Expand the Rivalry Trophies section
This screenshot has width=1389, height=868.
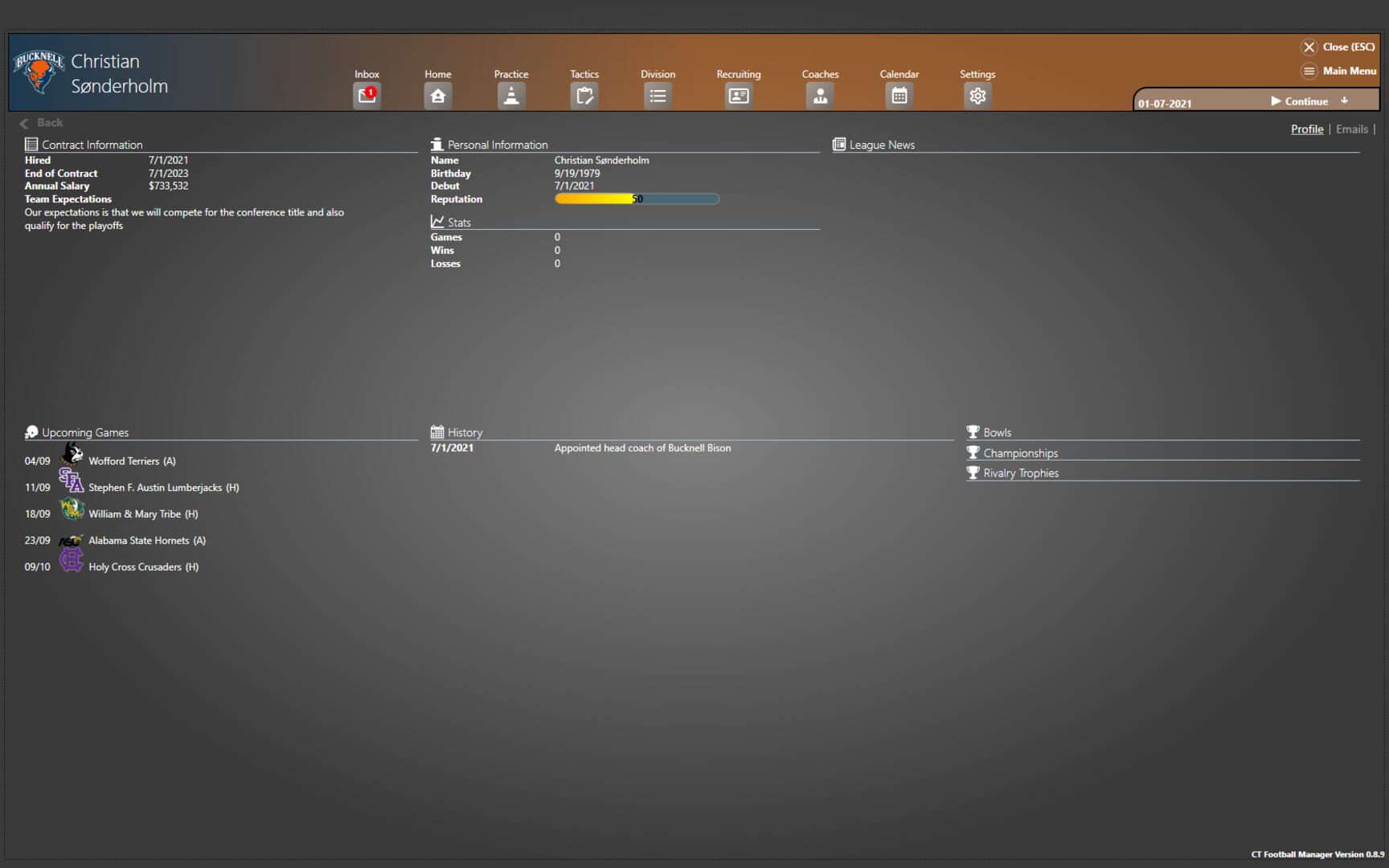tap(1020, 473)
